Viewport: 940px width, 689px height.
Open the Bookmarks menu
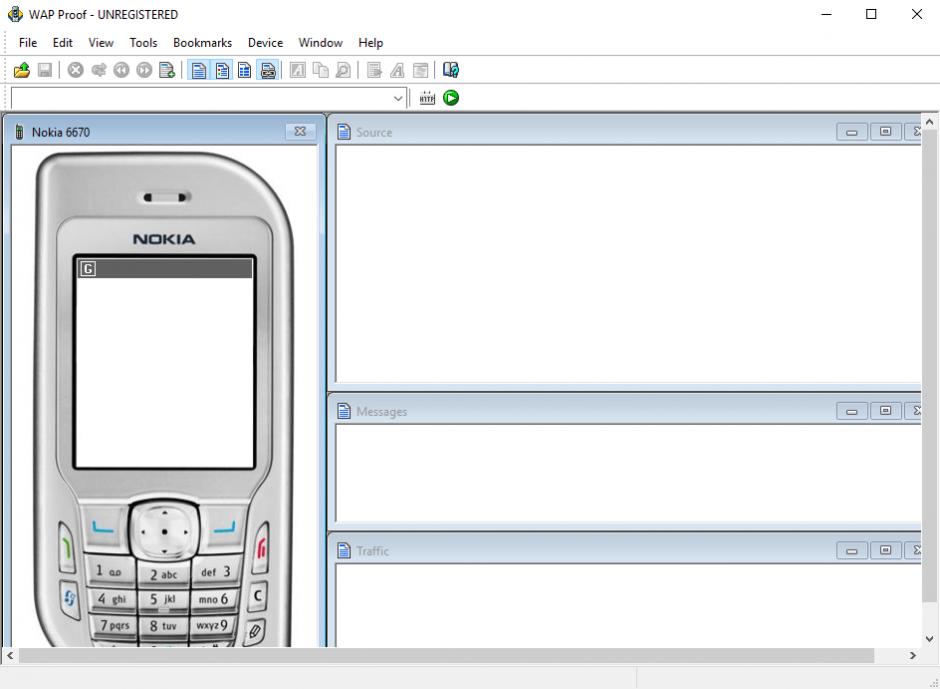pyautogui.click(x=203, y=43)
